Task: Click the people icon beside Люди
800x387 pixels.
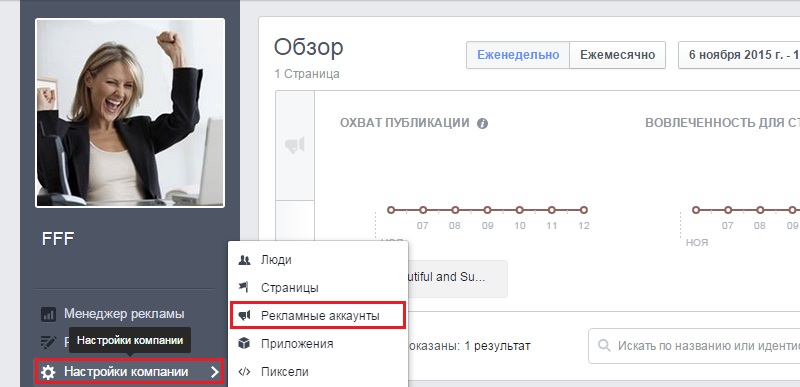Action: 244,260
